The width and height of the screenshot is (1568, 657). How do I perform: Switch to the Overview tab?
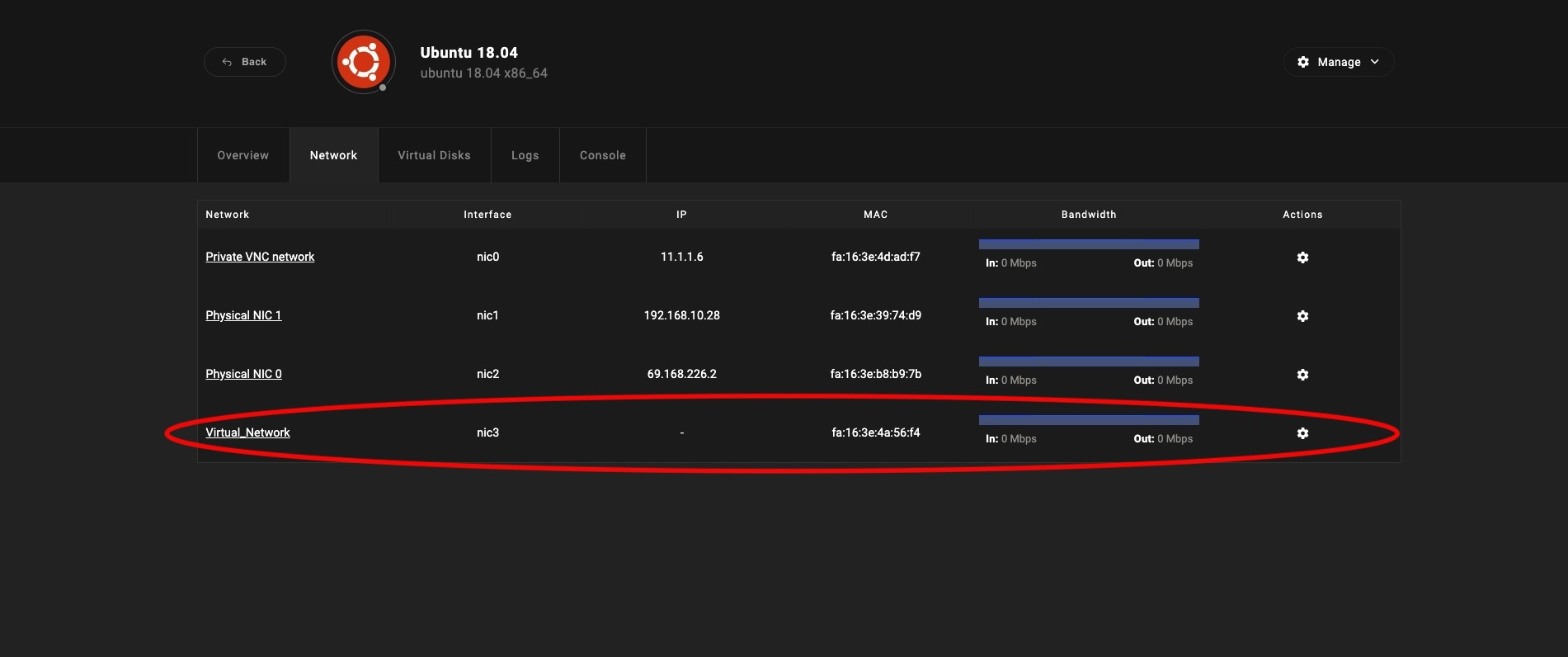click(243, 155)
